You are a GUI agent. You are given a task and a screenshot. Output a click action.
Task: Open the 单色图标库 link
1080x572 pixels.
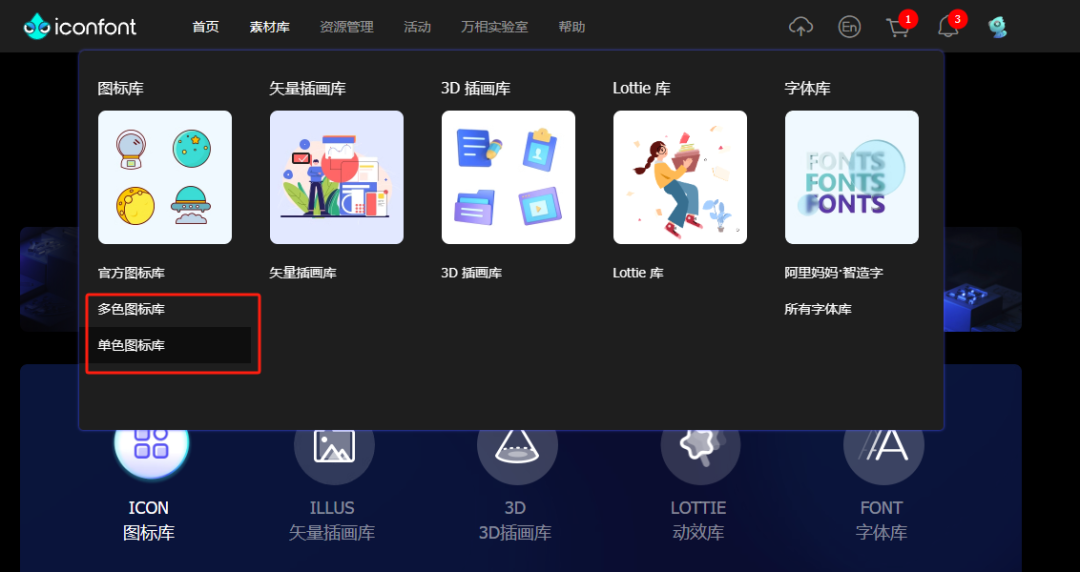[131, 345]
